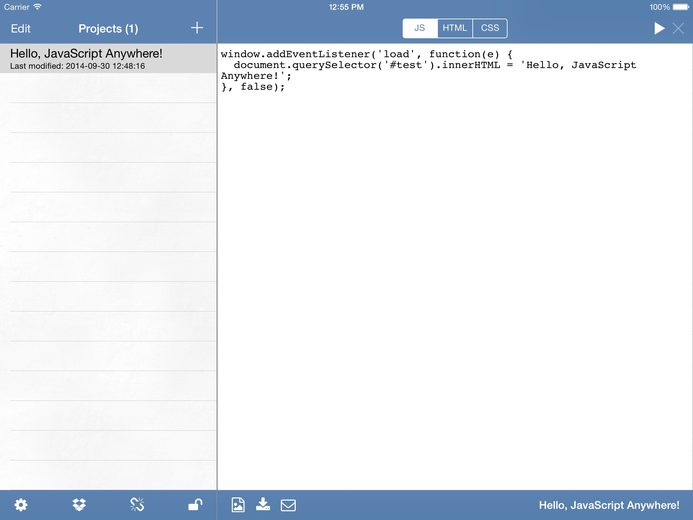The height and width of the screenshot is (520, 693).
Task: Switch to the CSS tab
Action: click(490, 28)
